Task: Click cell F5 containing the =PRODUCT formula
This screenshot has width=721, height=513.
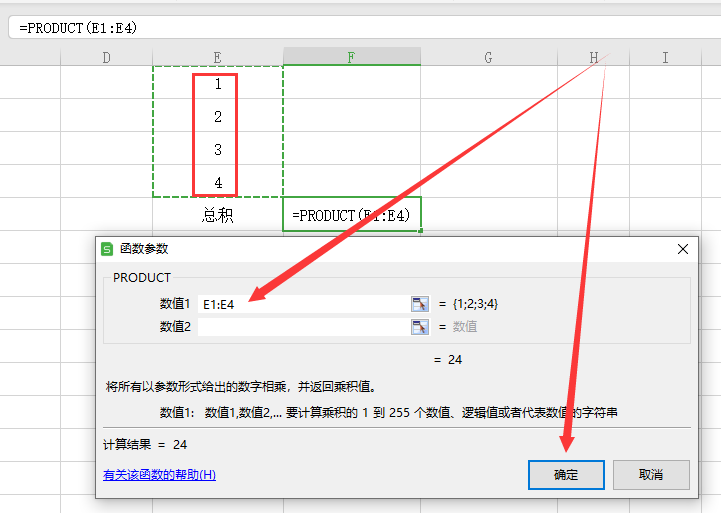Action: (352, 215)
